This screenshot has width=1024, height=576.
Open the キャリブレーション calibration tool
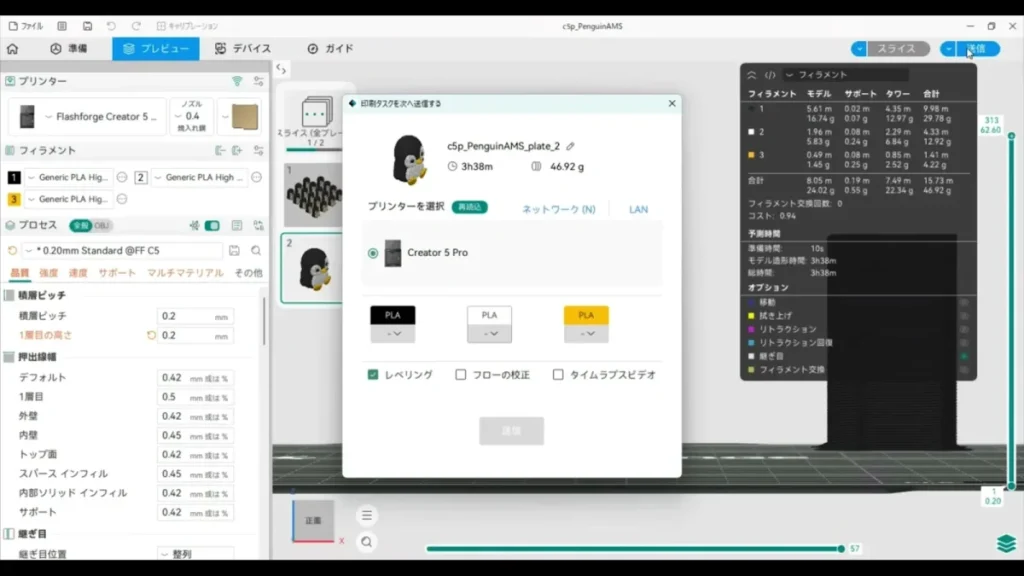pyautogui.click(x=187, y=26)
